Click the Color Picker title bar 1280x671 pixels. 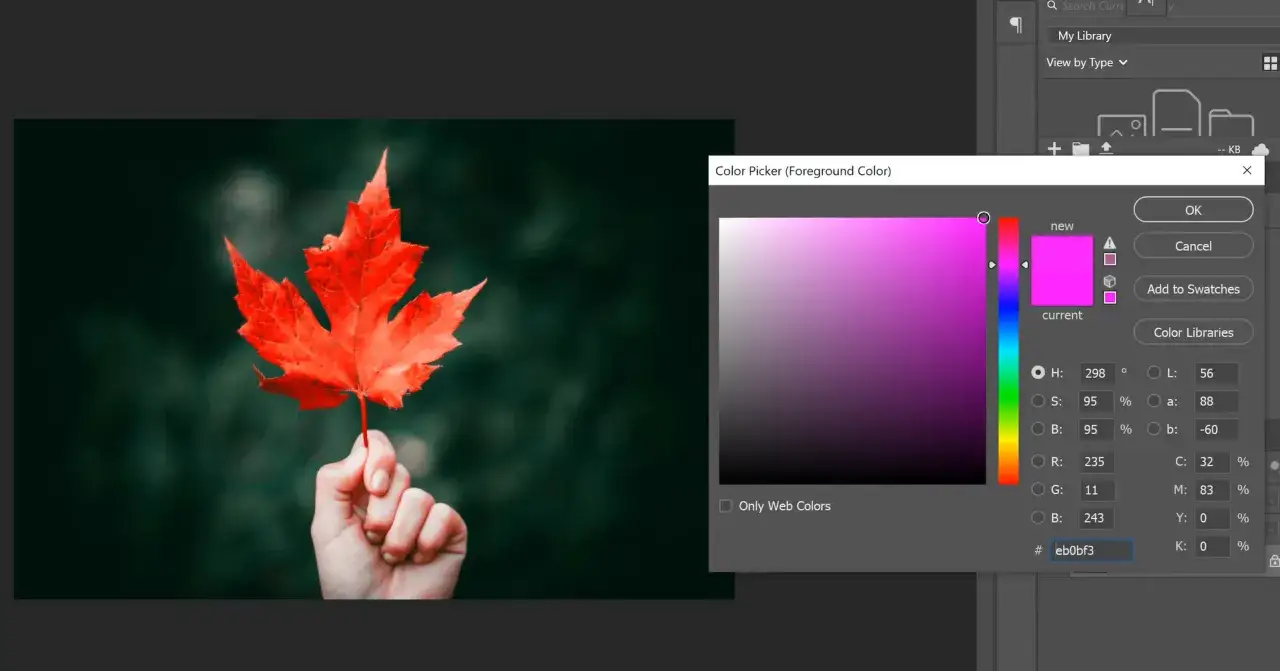click(900, 170)
